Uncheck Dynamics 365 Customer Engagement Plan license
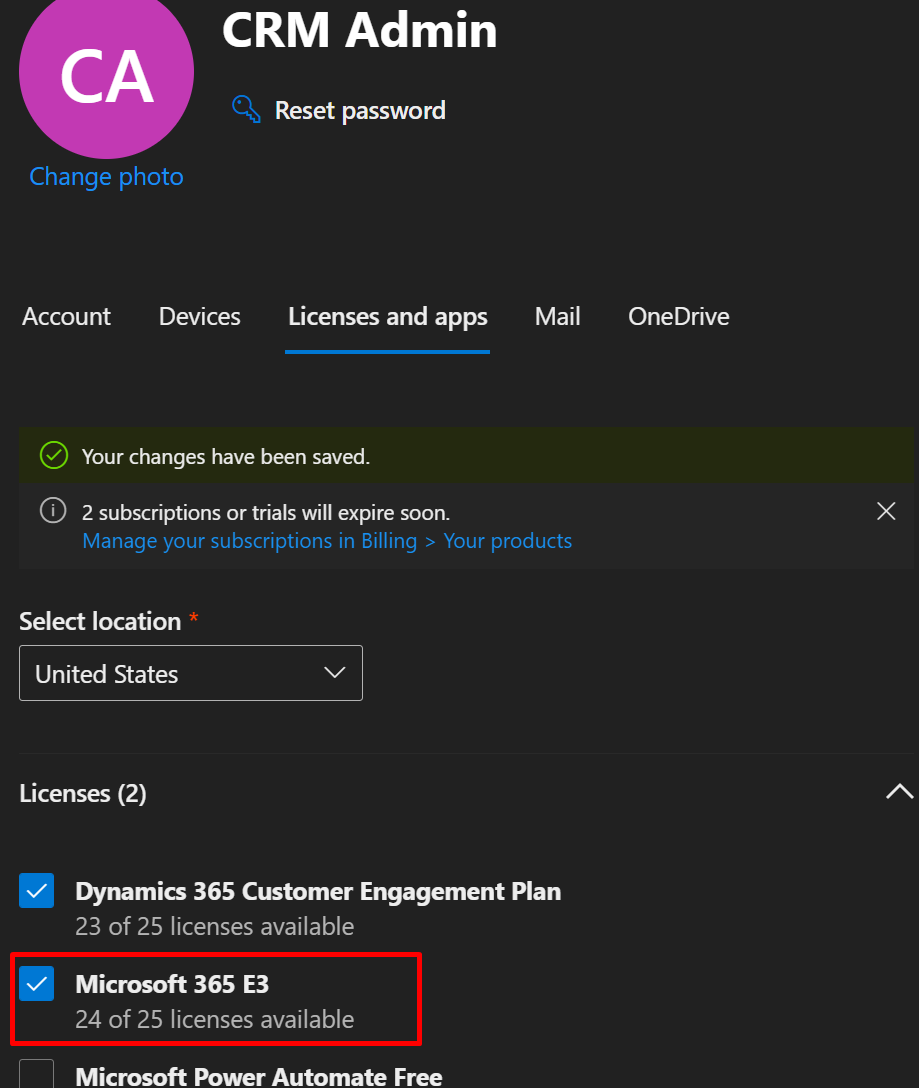919x1088 pixels. [x=37, y=890]
